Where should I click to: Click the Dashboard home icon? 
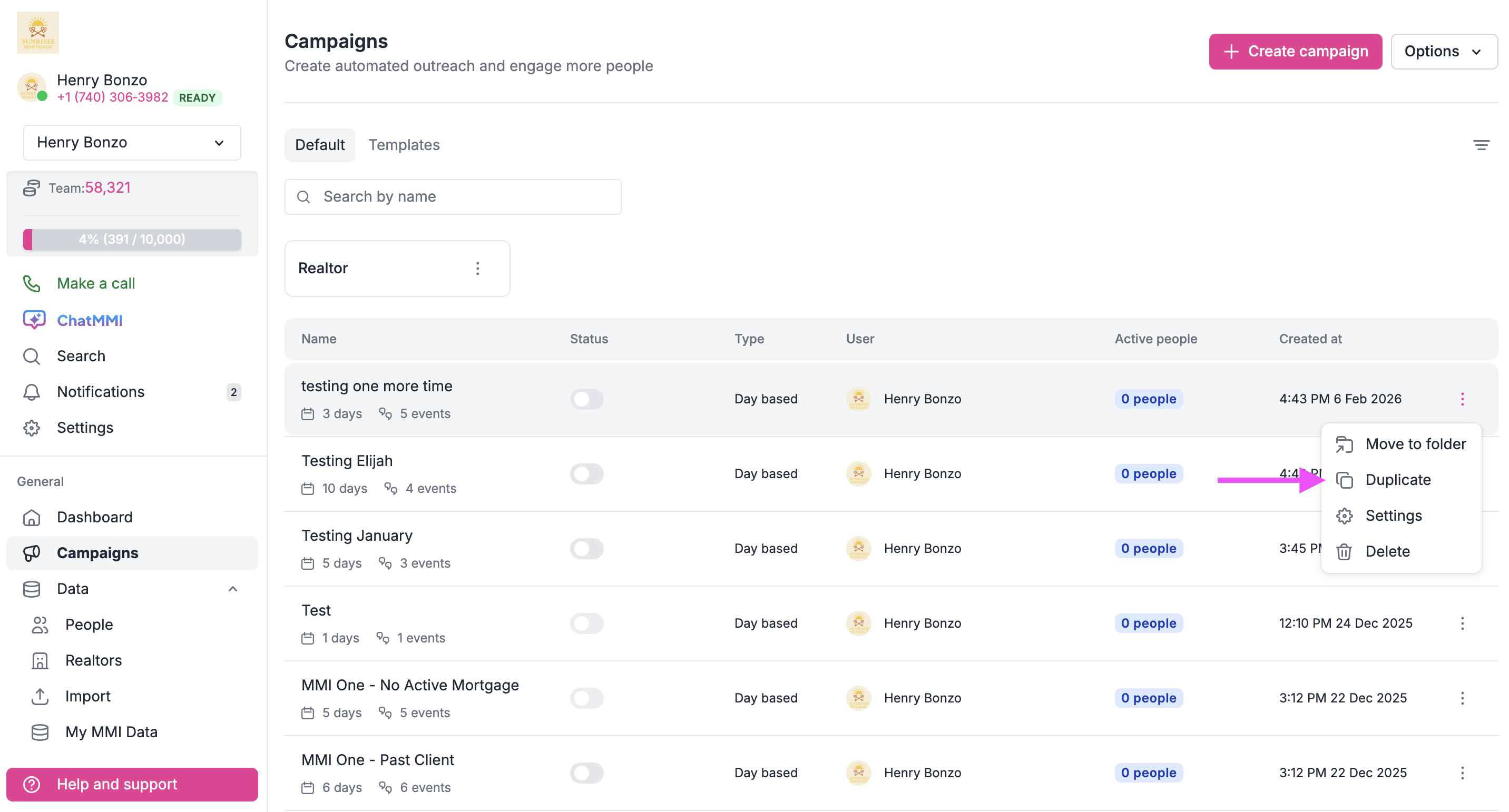click(32, 517)
